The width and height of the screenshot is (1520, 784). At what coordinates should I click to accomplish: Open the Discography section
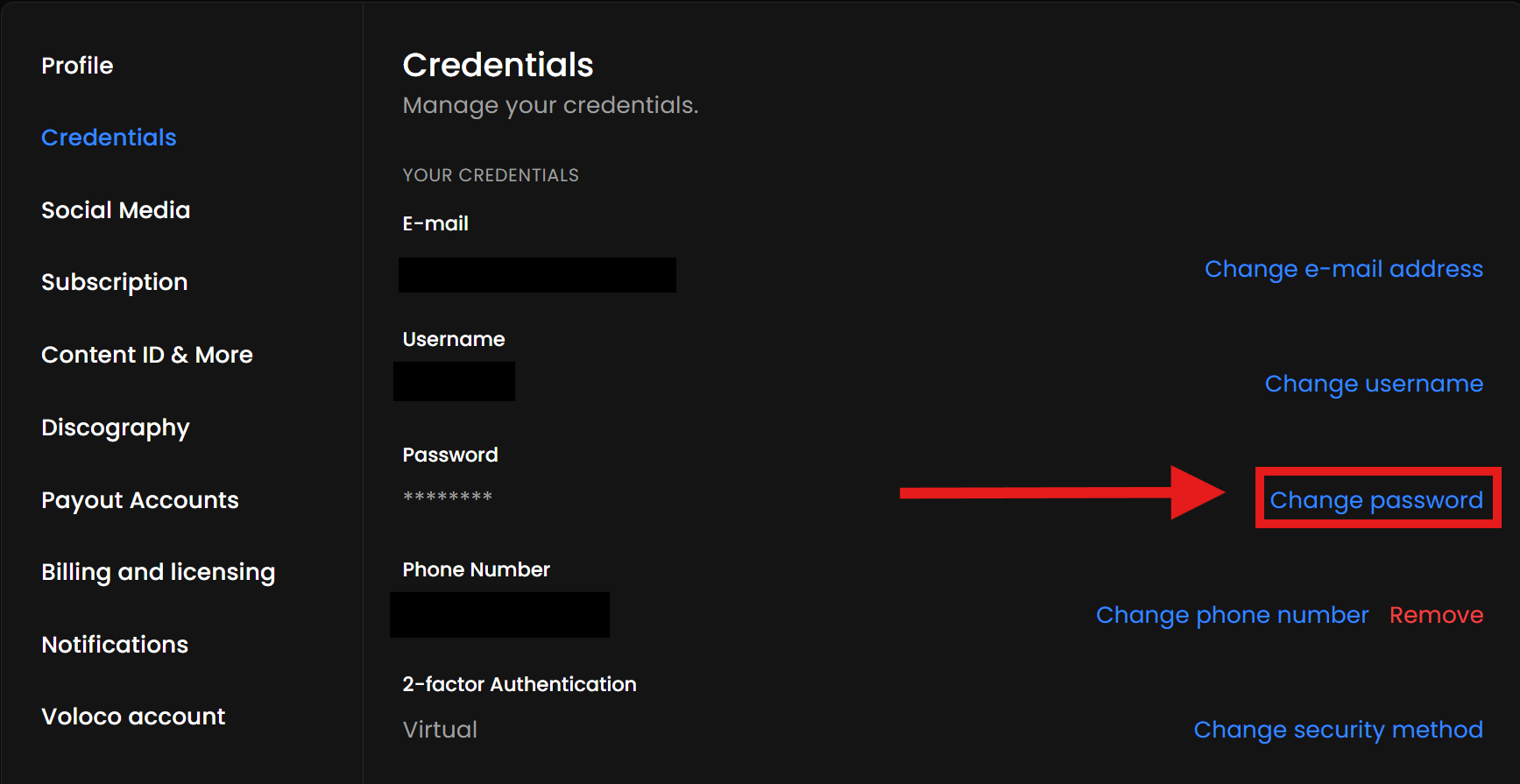point(116,427)
